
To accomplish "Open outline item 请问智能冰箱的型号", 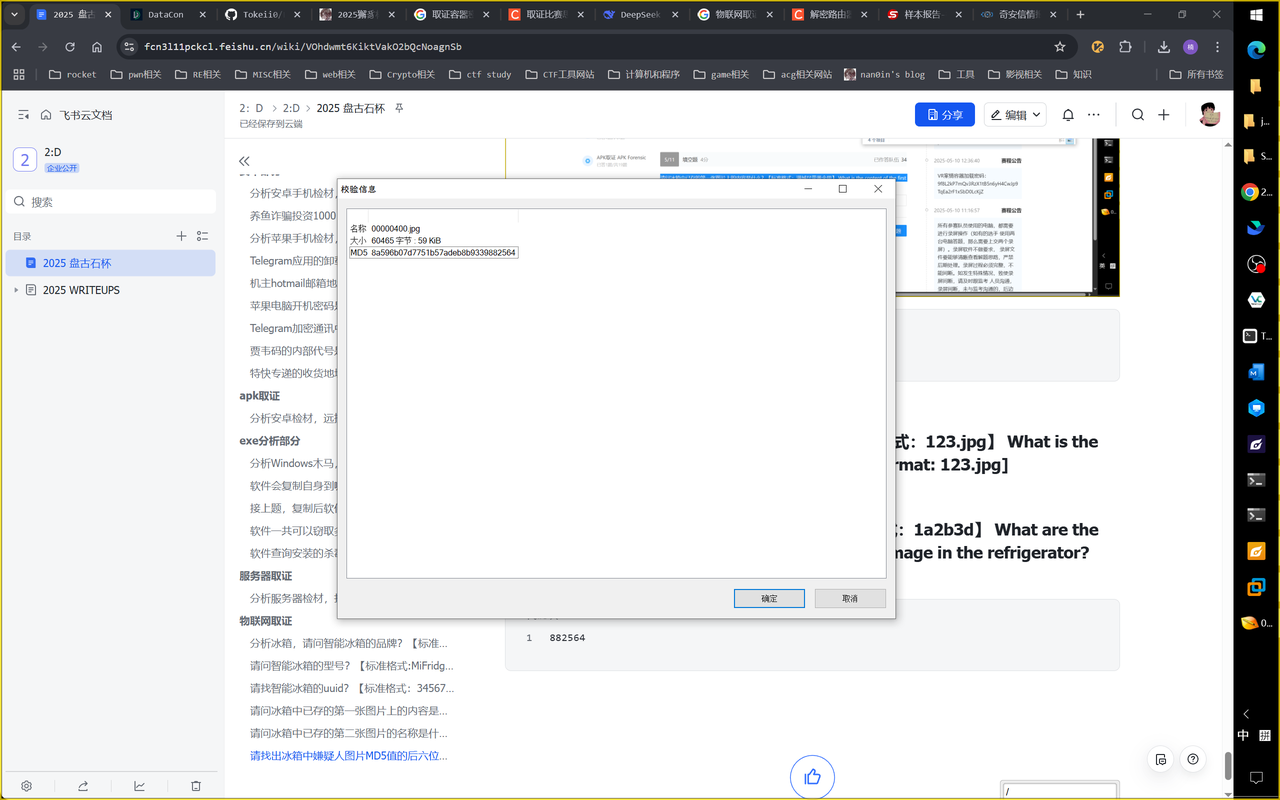I will [351, 666].
